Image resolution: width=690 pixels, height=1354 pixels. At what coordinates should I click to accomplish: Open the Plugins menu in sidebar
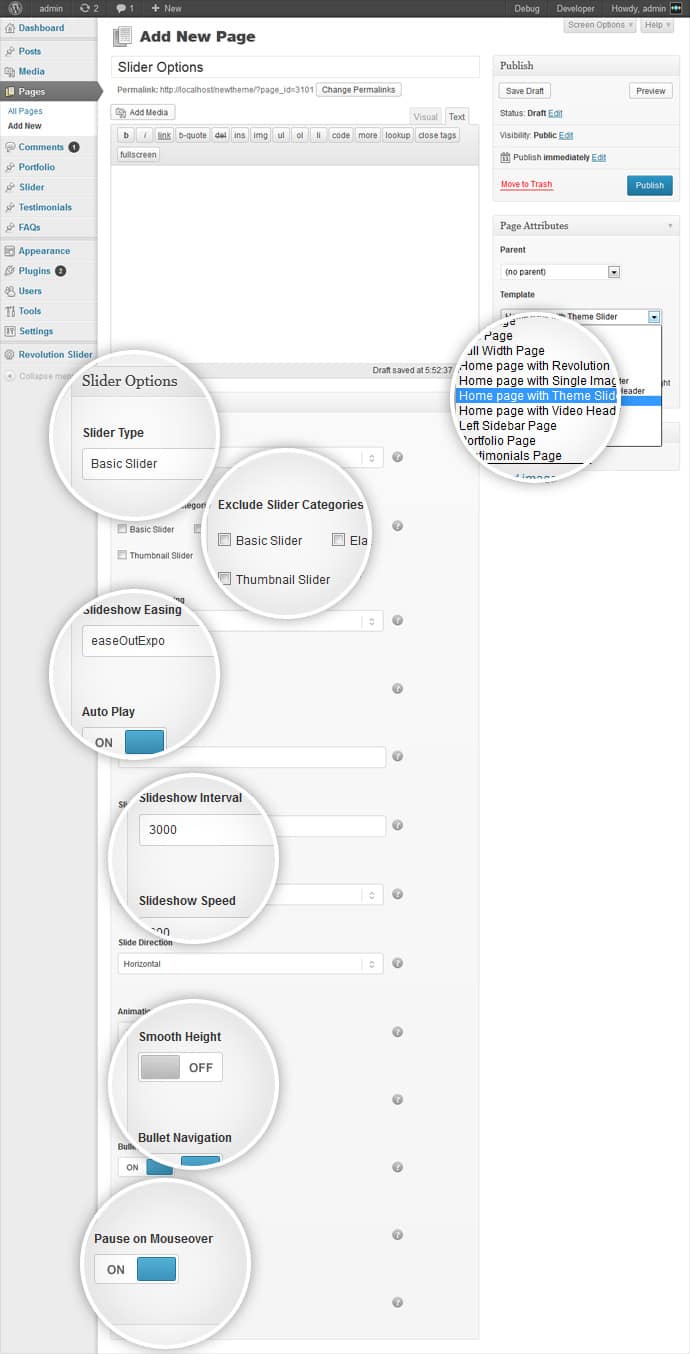point(34,271)
